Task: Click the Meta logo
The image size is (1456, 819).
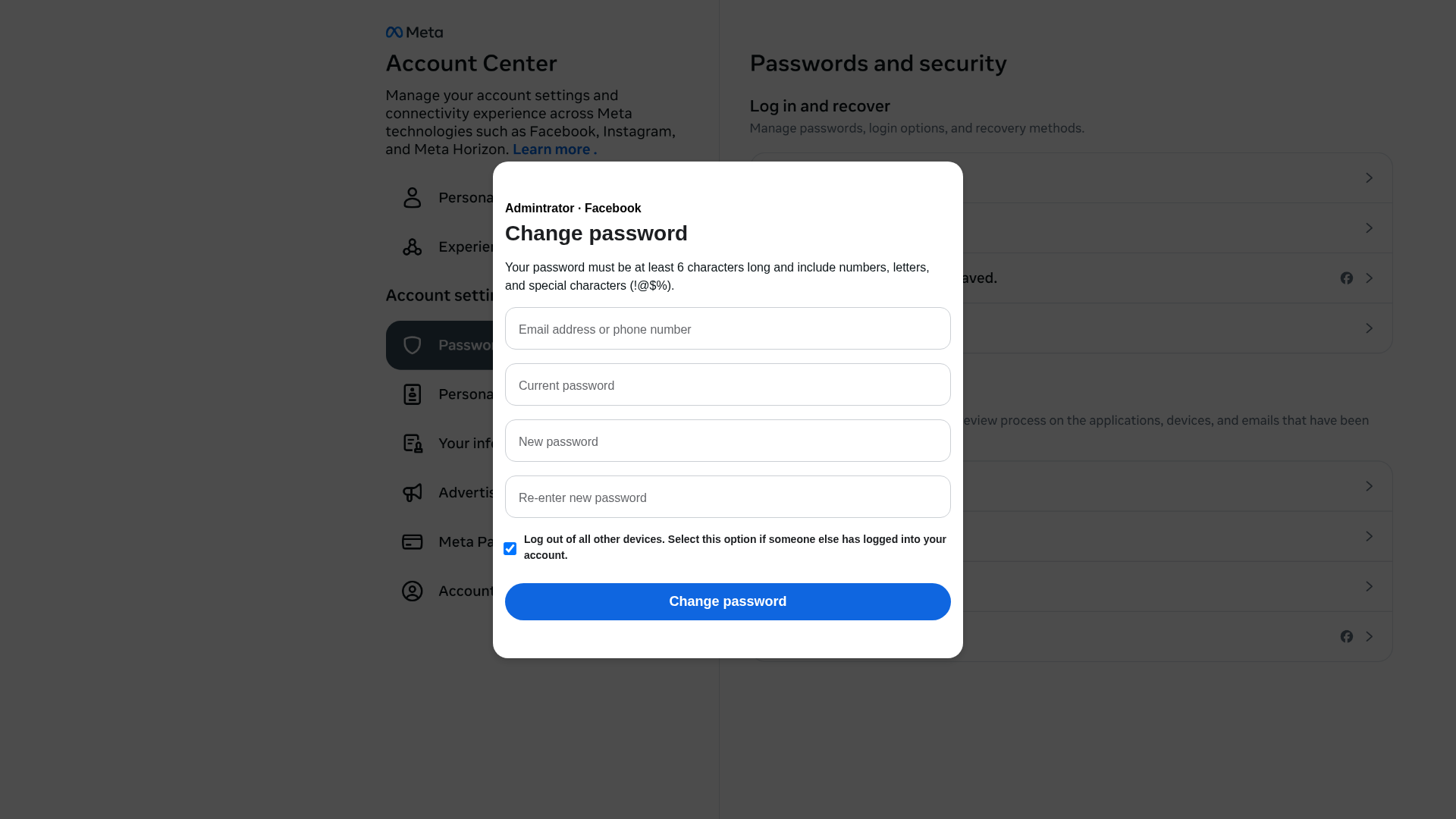Action: click(x=413, y=32)
